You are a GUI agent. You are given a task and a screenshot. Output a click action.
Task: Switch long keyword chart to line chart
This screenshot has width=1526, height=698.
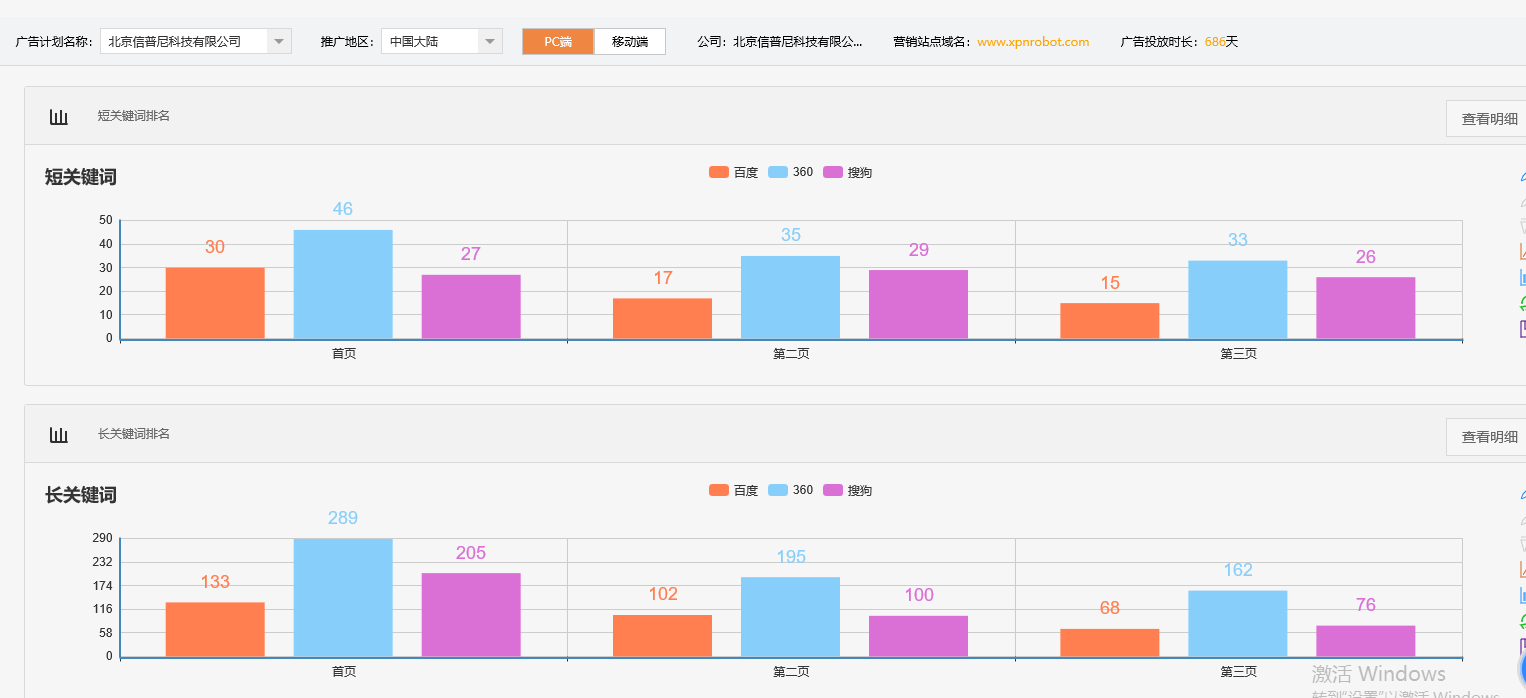tap(1523, 570)
